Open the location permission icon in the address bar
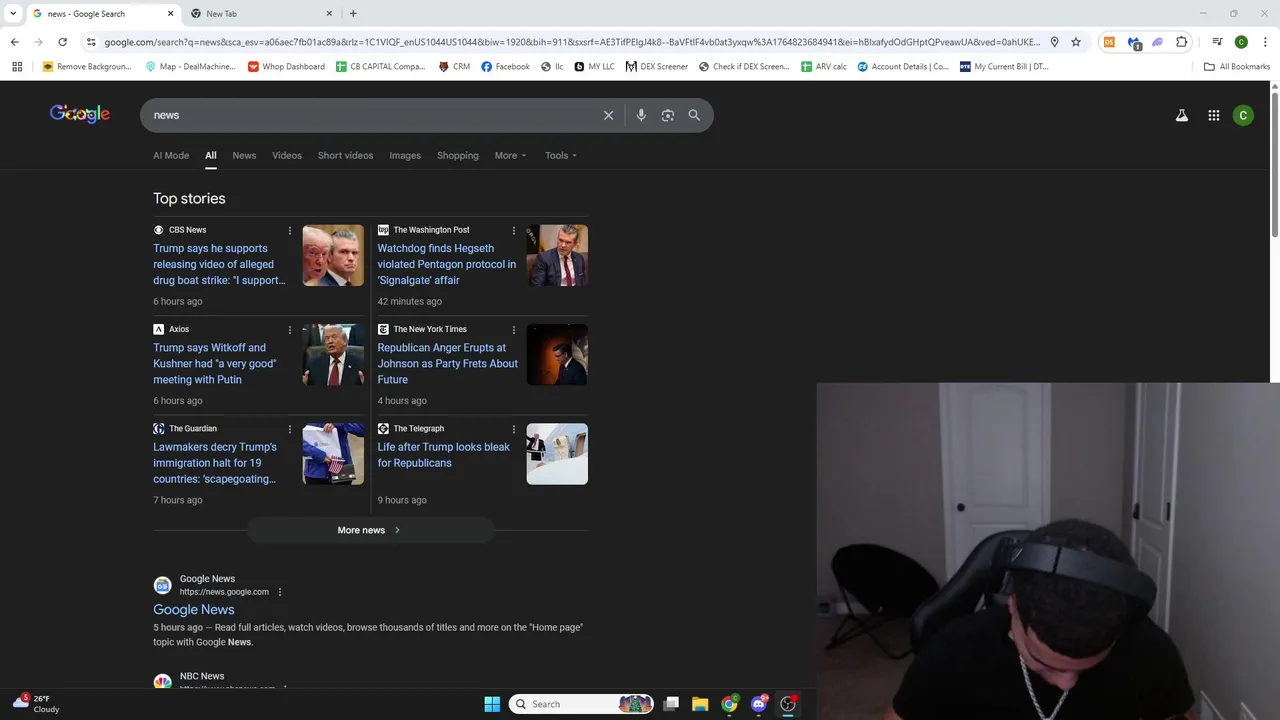Image resolution: width=1280 pixels, height=720 pixels. [x=1054, y=42]
